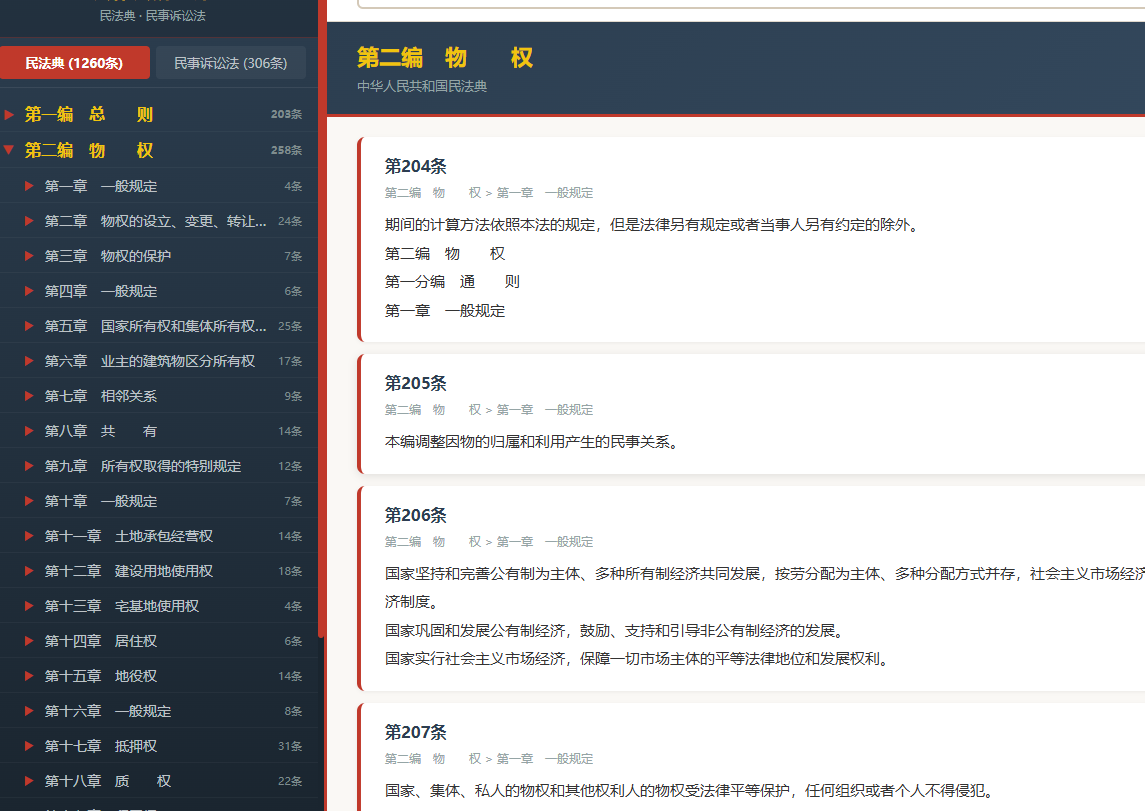Click the 31条 count beside 第十七章
Screen dimensions: 1145x811
290,747
